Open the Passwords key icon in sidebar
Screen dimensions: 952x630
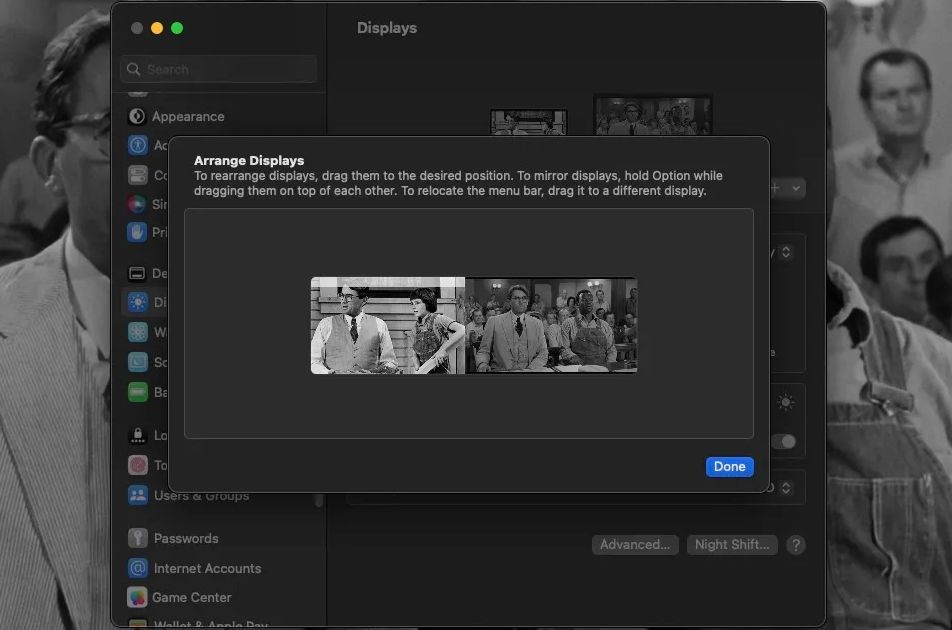(137, 538)
